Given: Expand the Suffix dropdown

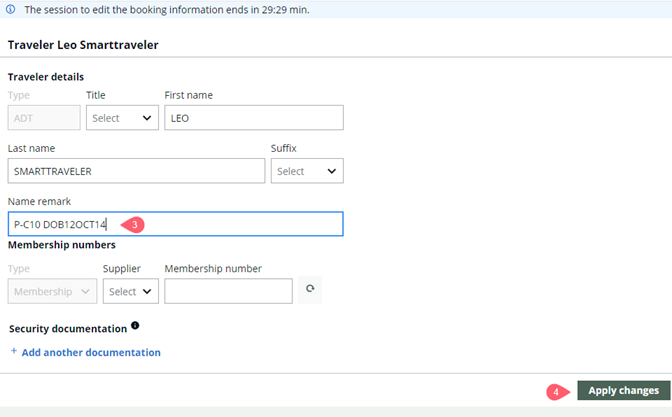Looking at the screenshot, I should (307, 171).
